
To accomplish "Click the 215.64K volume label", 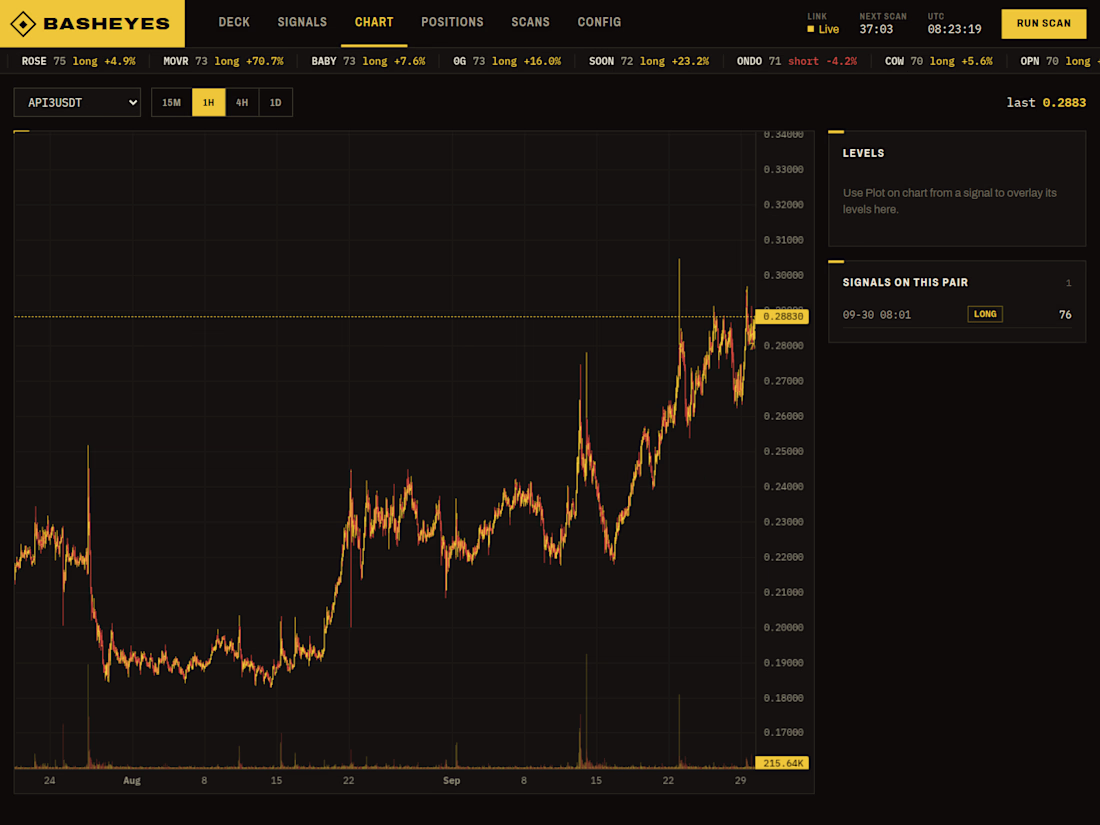I will 782,763.
